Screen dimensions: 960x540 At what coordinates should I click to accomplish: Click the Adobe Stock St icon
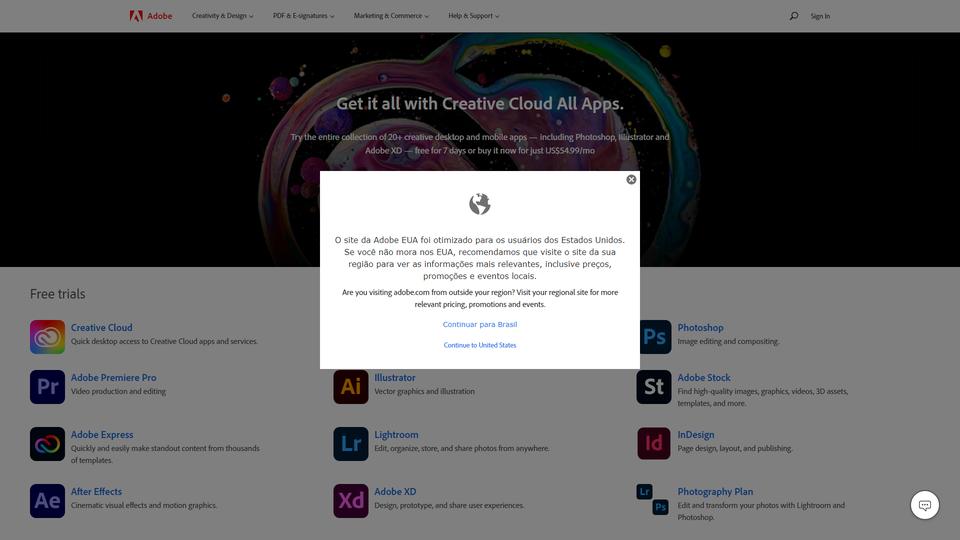(654, 387)
